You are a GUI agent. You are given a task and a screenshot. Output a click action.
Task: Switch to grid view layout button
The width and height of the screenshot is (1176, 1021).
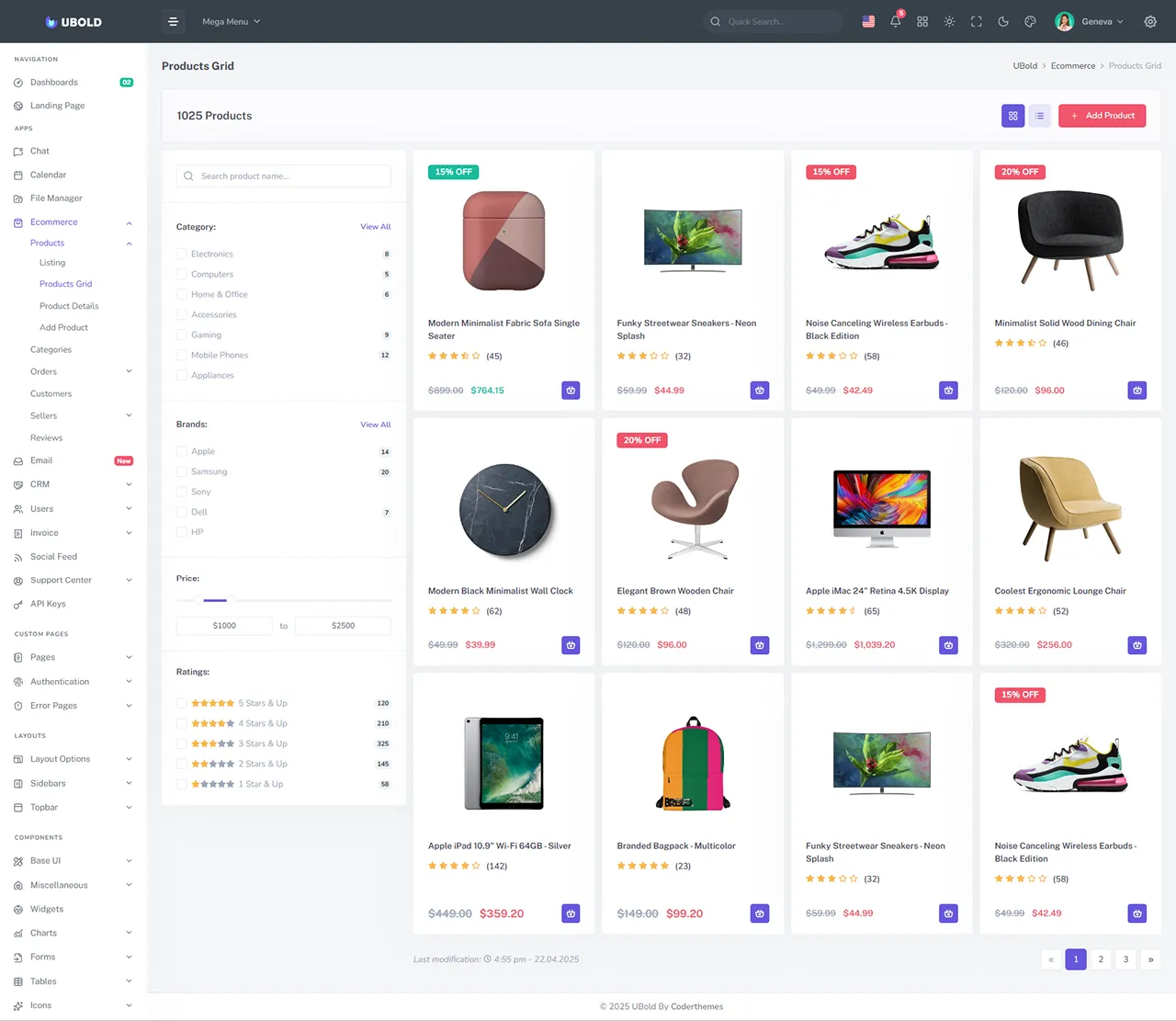coord(1012,116)
